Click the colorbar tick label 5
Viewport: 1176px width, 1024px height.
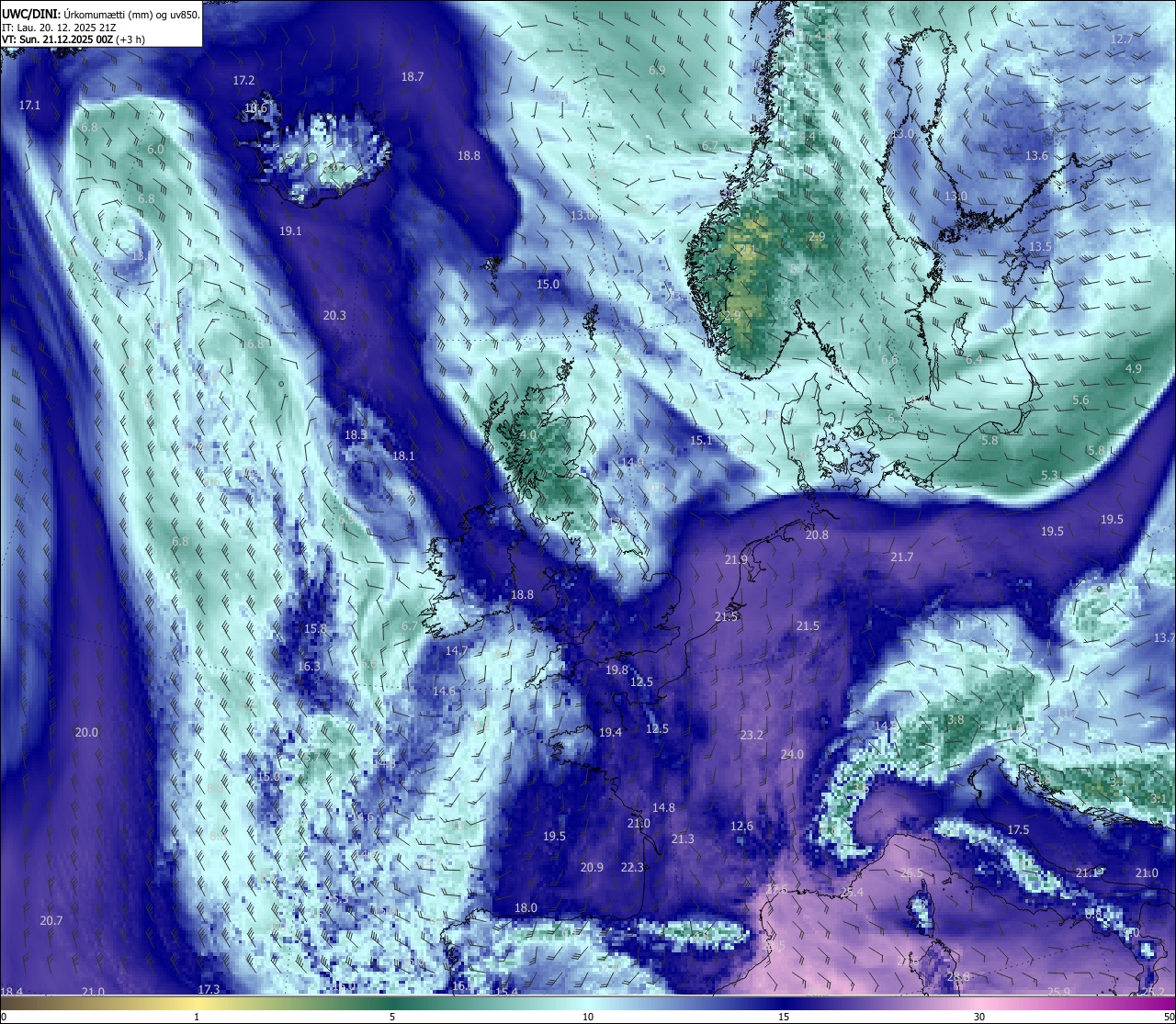pyautogui.click(x=392, y=1018)
